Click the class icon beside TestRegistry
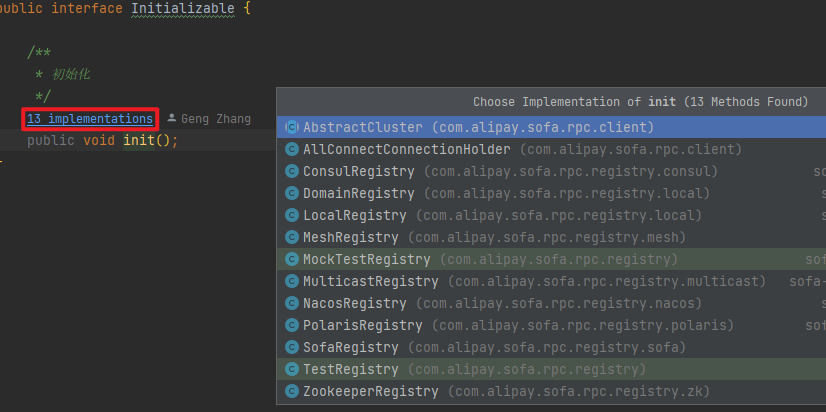The width and height of the screenshot is (826, 412). pos(292,369)
